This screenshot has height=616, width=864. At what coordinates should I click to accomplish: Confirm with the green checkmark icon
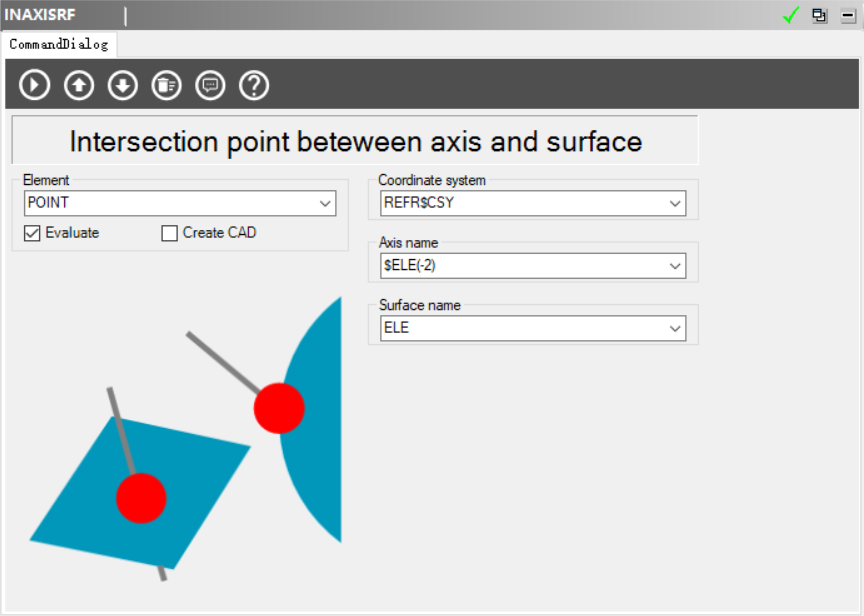point(791,15)
